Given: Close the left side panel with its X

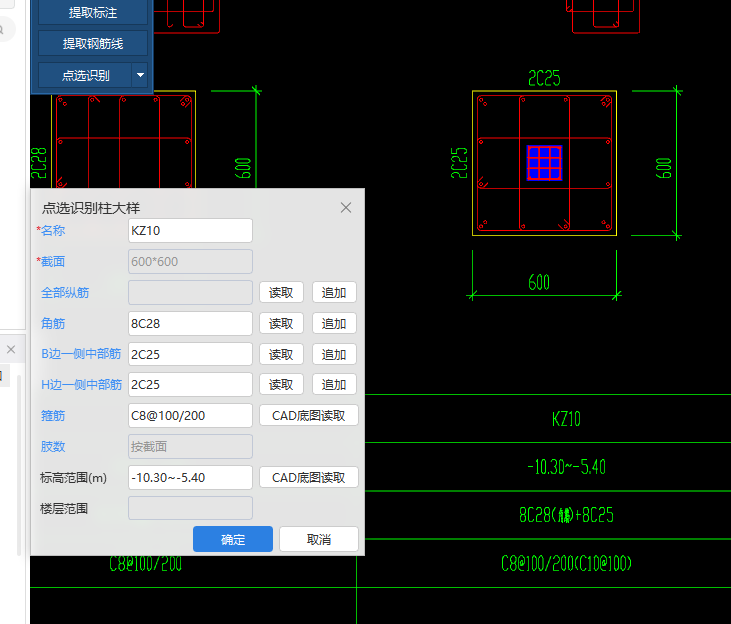Looking at the screenshot, I should (11, 349).
